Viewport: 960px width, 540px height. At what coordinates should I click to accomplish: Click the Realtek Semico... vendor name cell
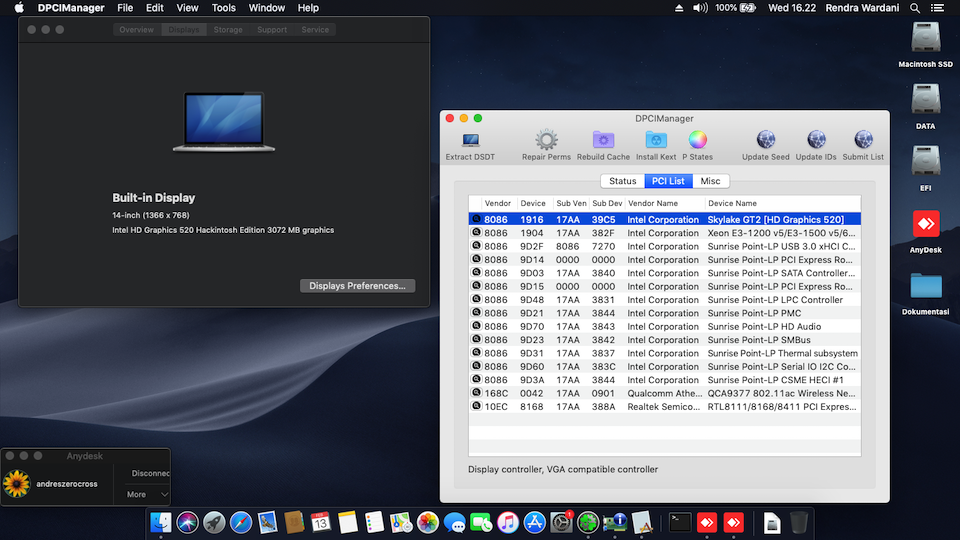[664, 407]
